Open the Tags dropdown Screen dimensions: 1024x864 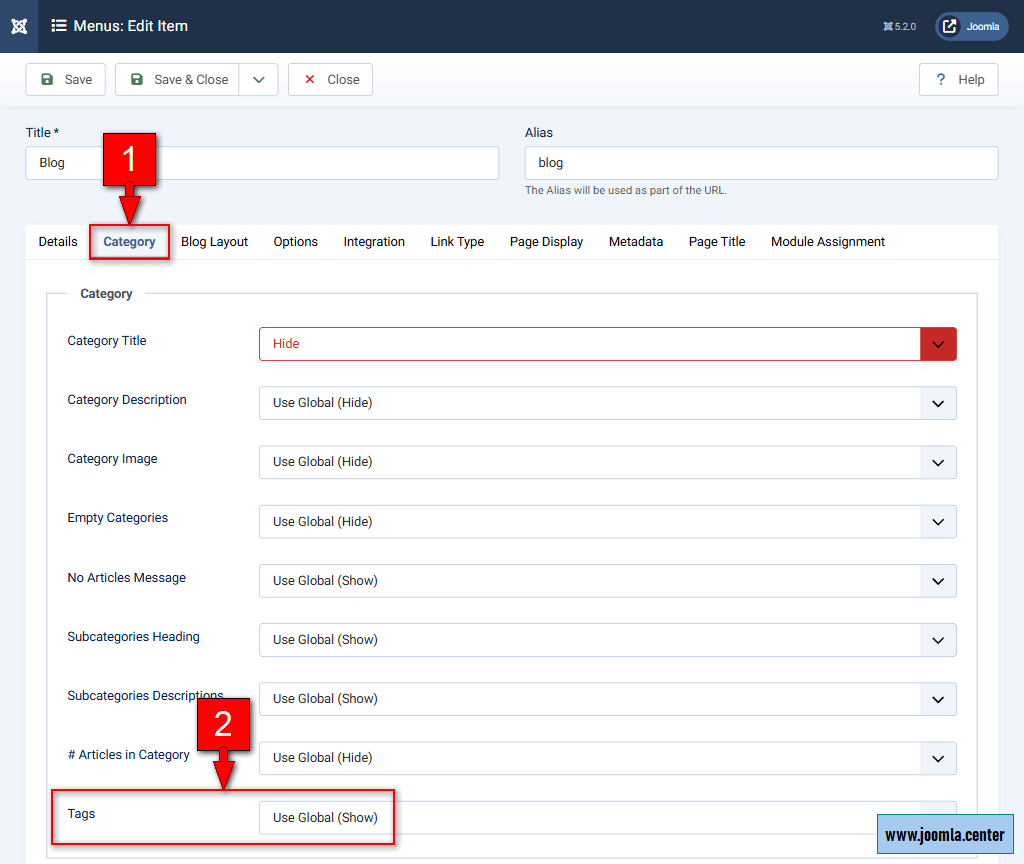tap(608, 818)
